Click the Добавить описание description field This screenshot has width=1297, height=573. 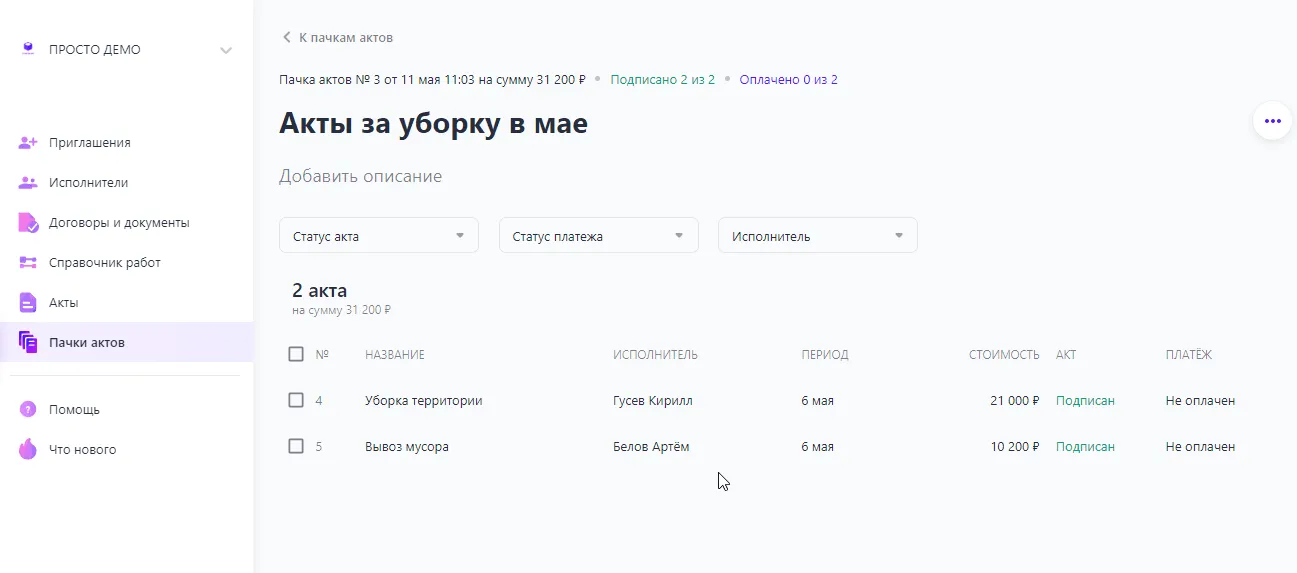[x=360, y=177]
